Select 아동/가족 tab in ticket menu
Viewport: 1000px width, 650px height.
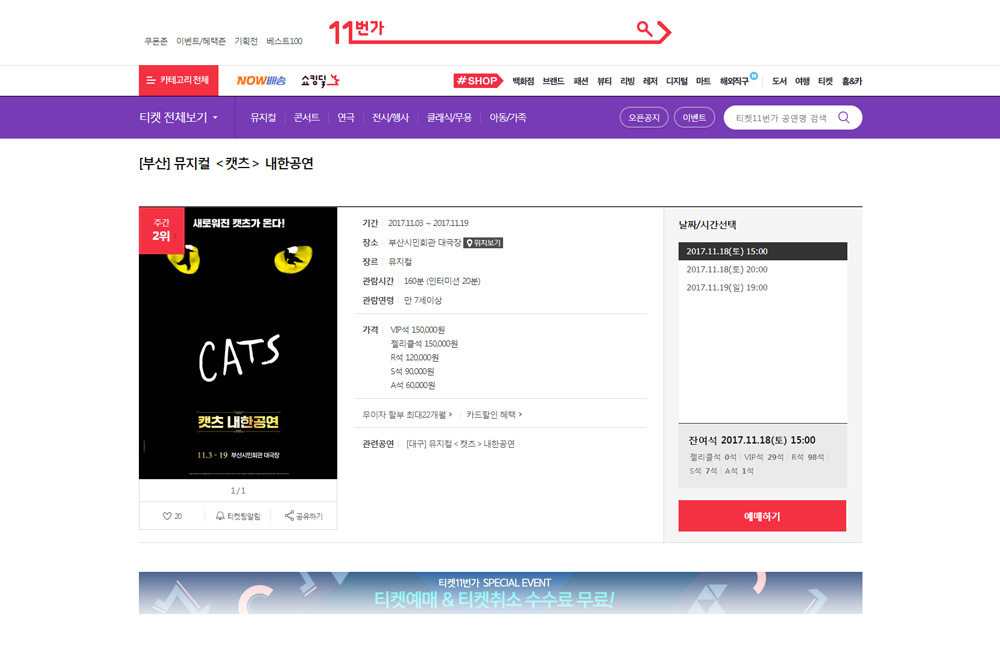coord(508,117)
